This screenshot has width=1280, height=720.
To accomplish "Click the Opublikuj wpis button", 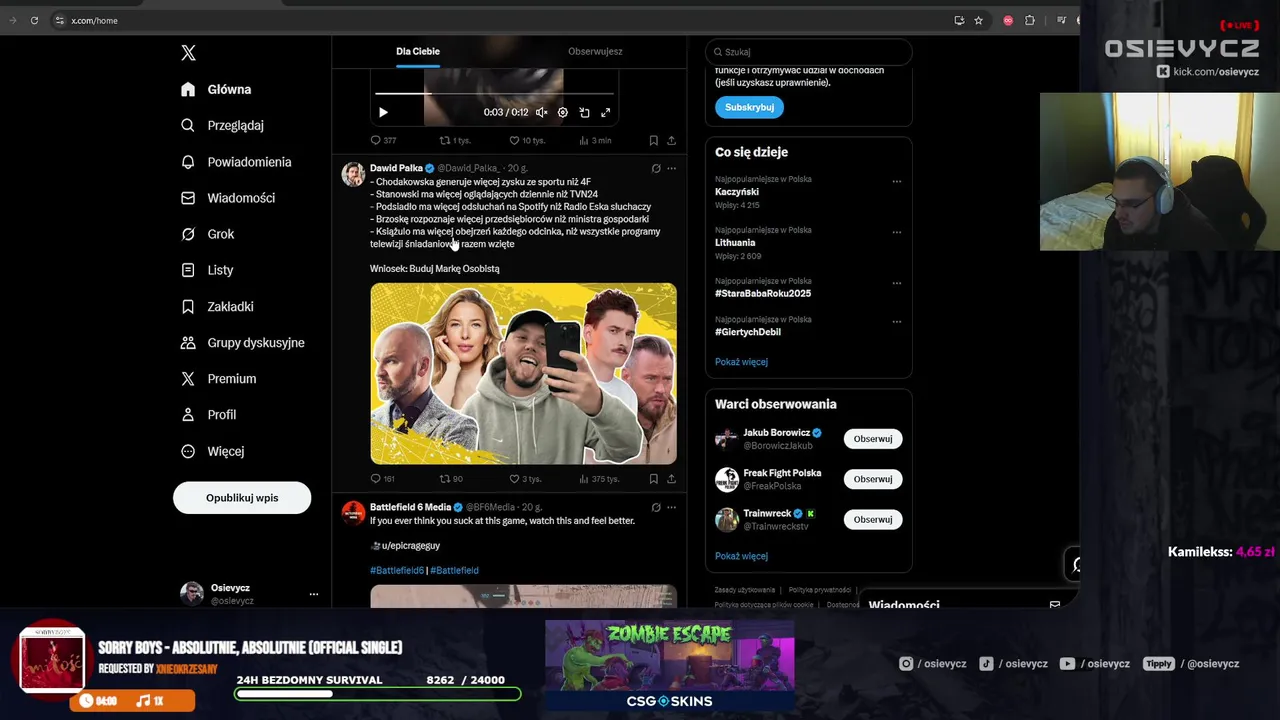I will click(242, 498).
